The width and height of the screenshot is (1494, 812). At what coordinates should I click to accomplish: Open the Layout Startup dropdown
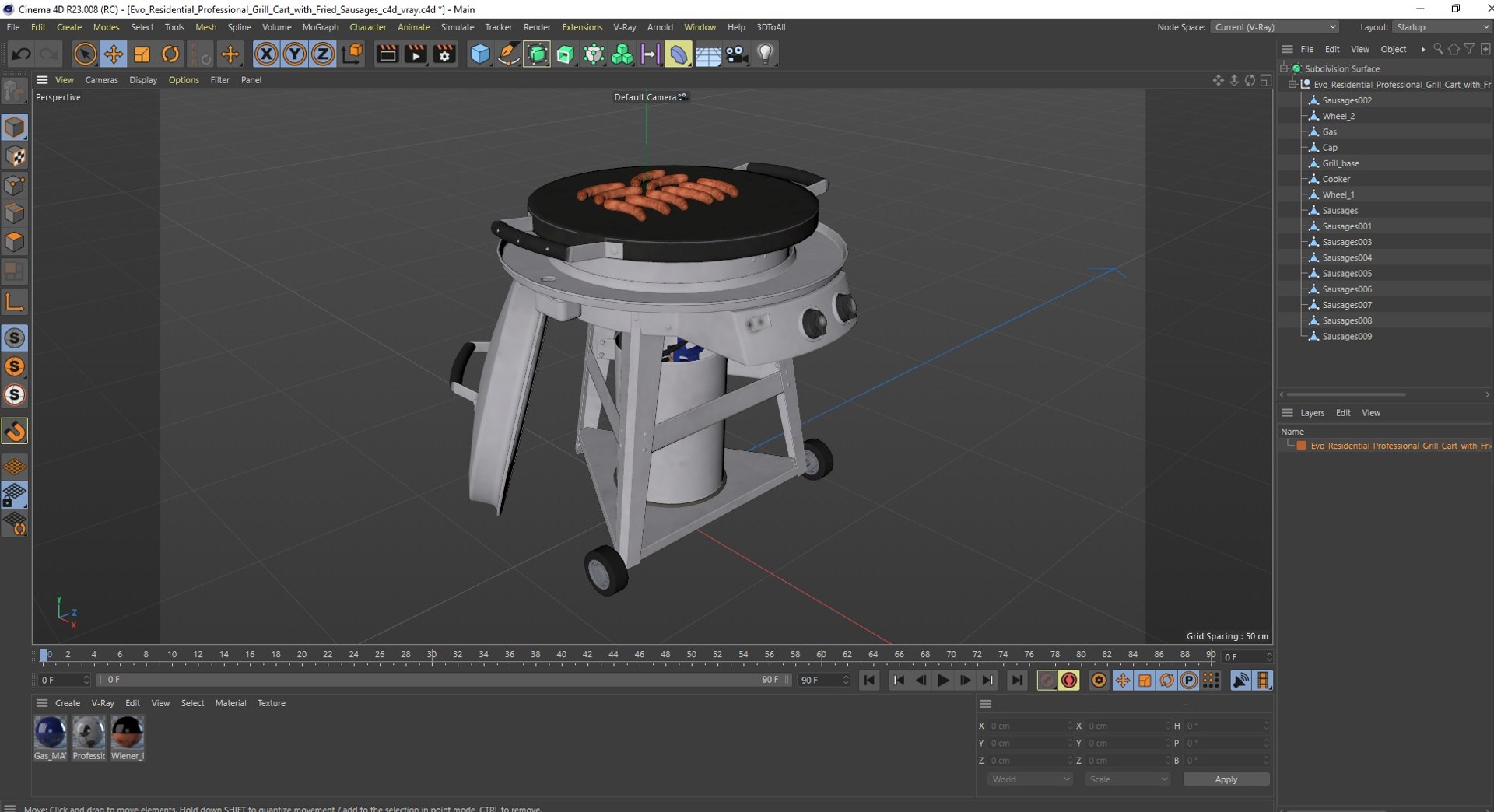pos(1441,27)
